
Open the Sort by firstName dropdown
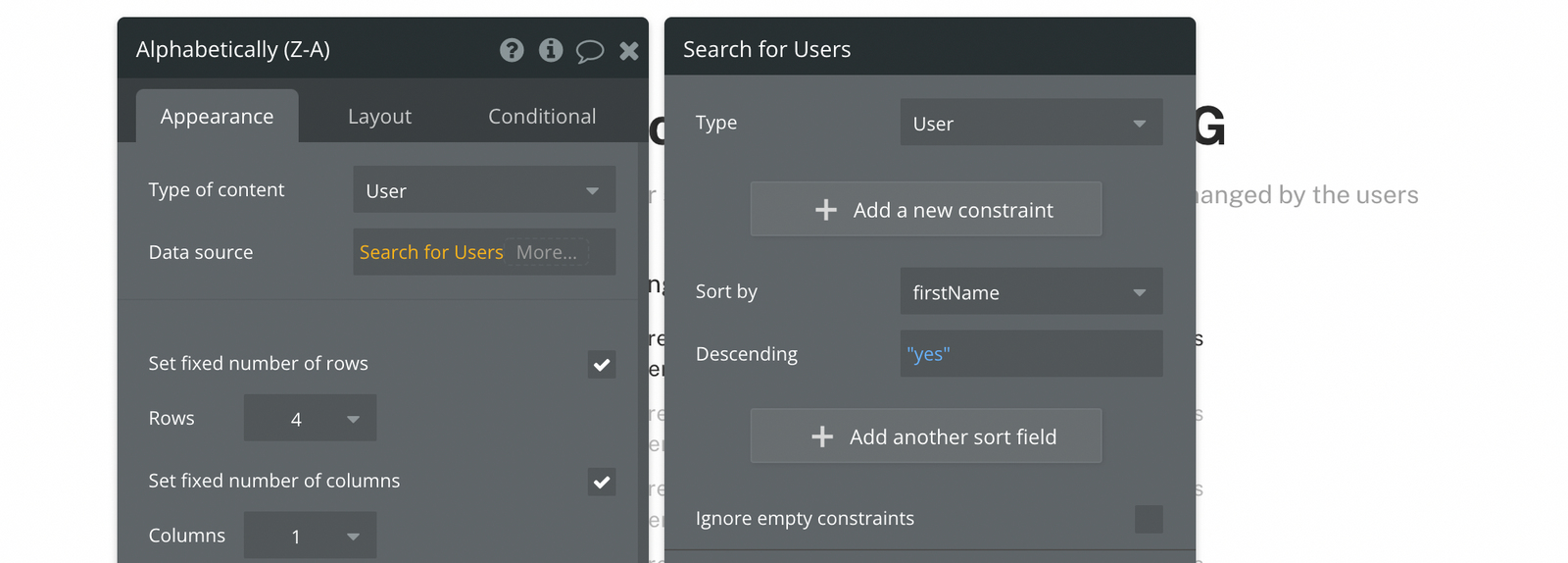click(x=1031, y=292)
